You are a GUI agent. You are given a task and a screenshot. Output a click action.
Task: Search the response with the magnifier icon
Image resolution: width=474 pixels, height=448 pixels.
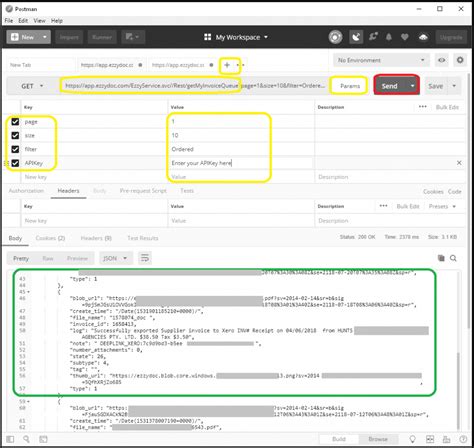(x=453, y=258)
